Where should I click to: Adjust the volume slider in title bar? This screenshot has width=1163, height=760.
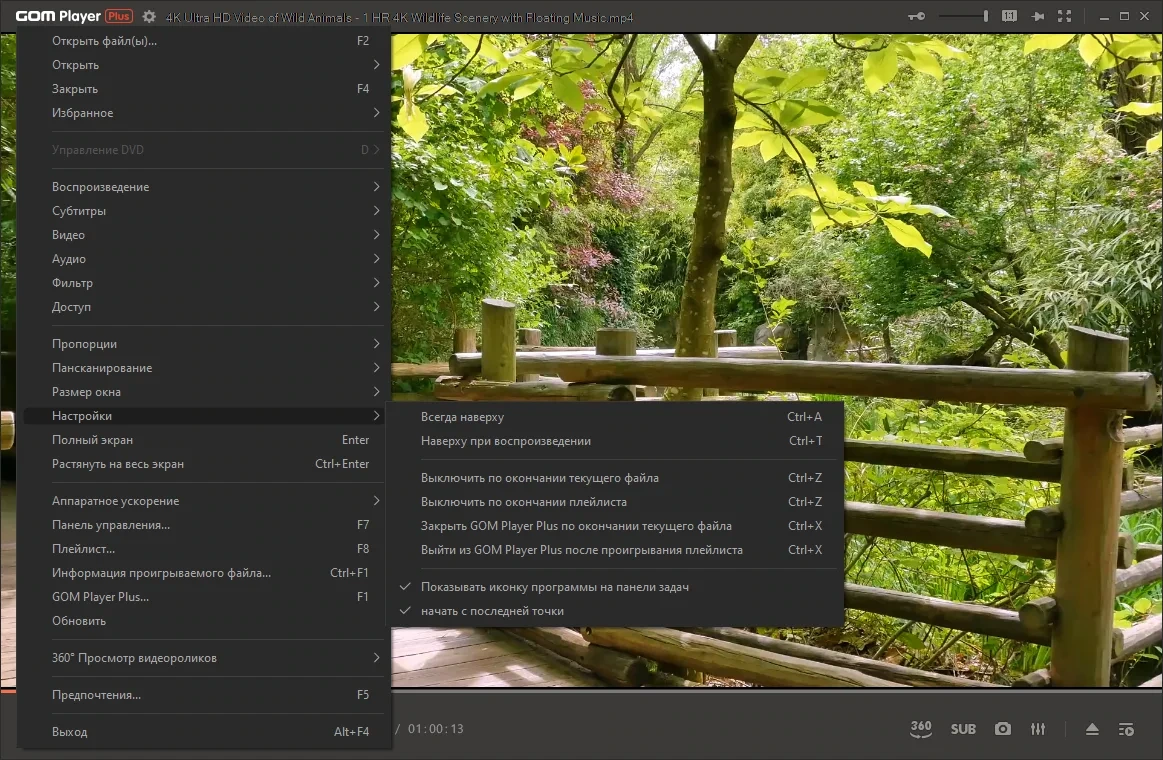pos(963,16)
